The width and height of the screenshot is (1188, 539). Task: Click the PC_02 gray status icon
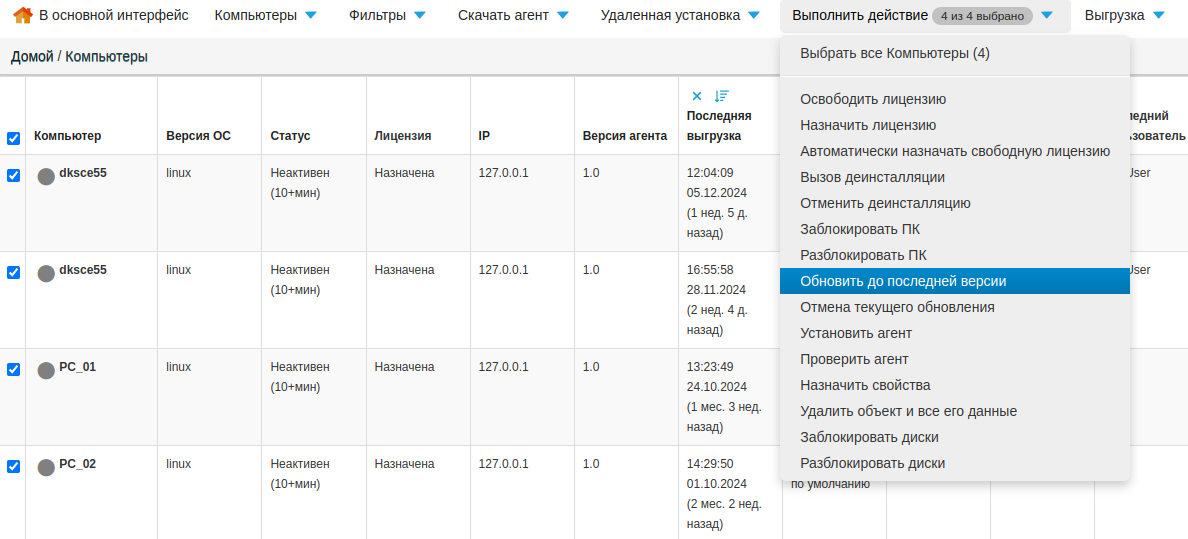(46, 467)
